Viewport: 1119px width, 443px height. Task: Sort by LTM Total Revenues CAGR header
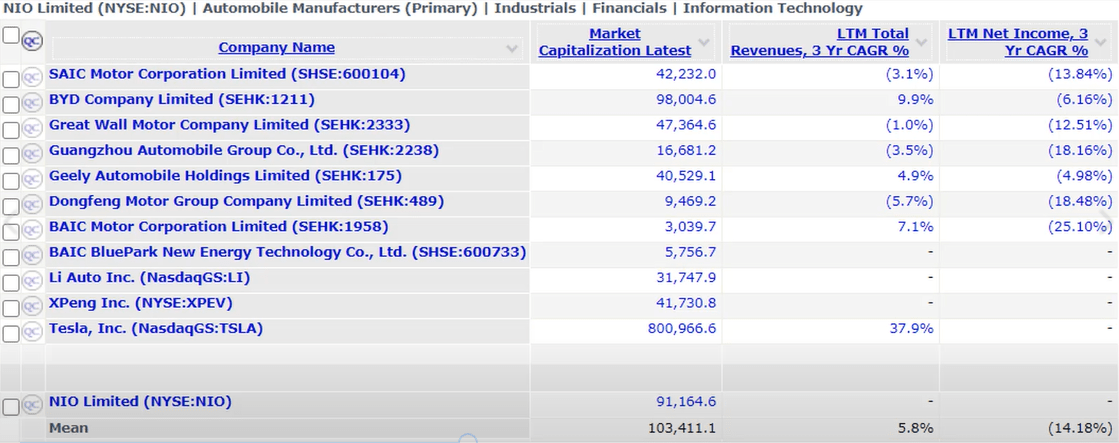pyautogui.click(x=820, y=42)
